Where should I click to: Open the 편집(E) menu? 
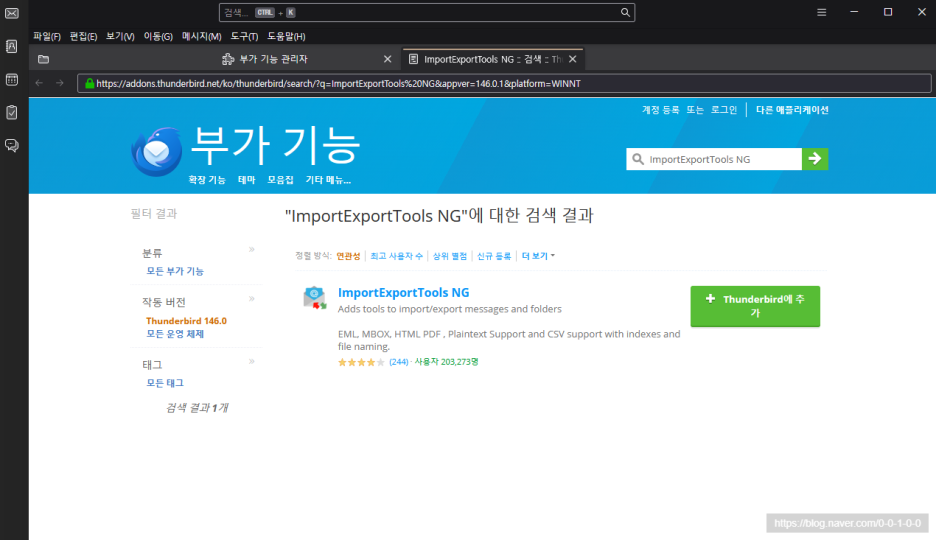[x=83, y=36]
